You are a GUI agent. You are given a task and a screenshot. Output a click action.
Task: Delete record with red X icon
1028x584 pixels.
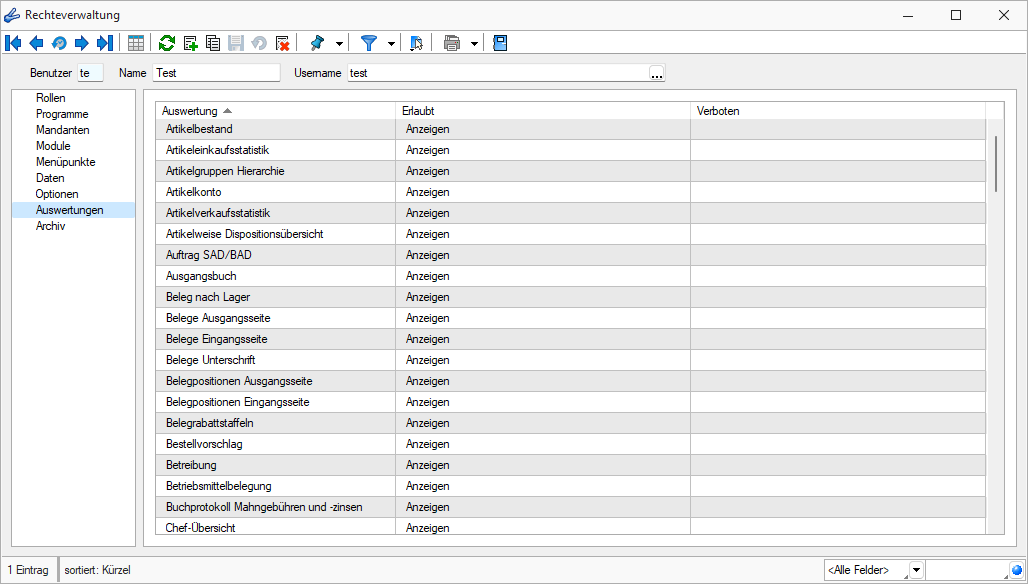click(x=283, y=43)
